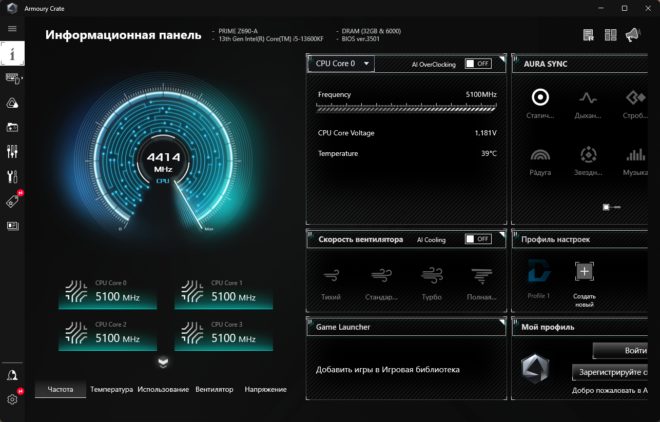This screenshot has height=422, width=660.
Task: Toggle the AI Cooling switch
Action: click(478, 239)
